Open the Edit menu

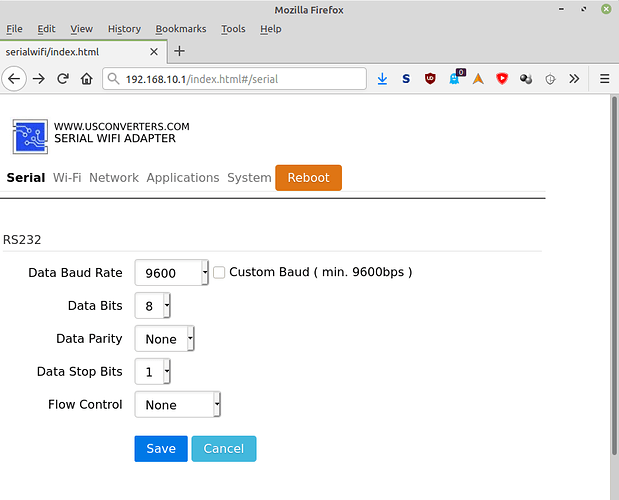46,29
